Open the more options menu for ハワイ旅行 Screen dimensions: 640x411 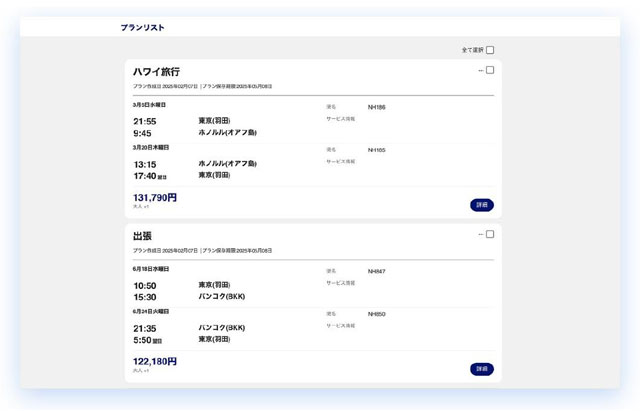tap(480, 70)
